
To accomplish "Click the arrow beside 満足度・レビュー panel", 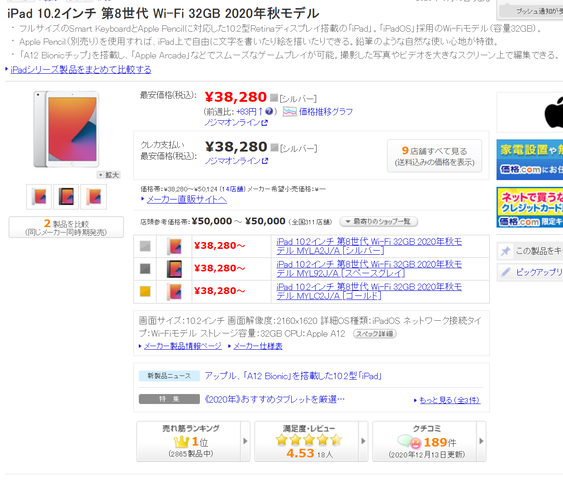I will pyautogui.click(x=363, y=441).
